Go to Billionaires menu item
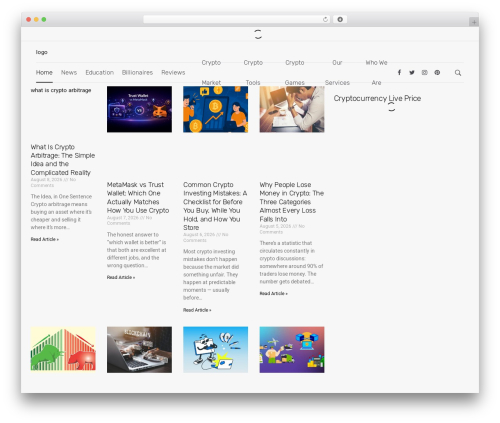Screen dimensions: 500x423 [137, 72]
